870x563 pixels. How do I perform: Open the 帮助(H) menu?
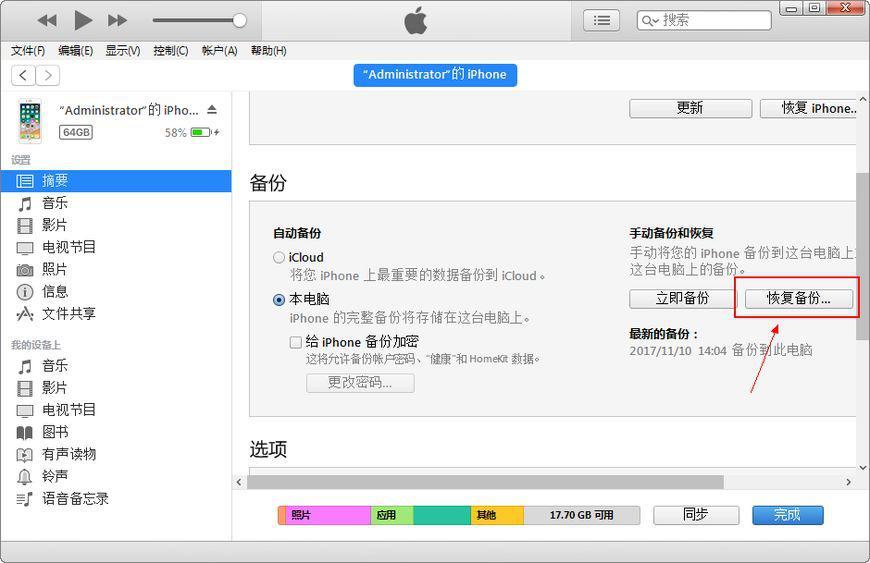tap(269, 50)
